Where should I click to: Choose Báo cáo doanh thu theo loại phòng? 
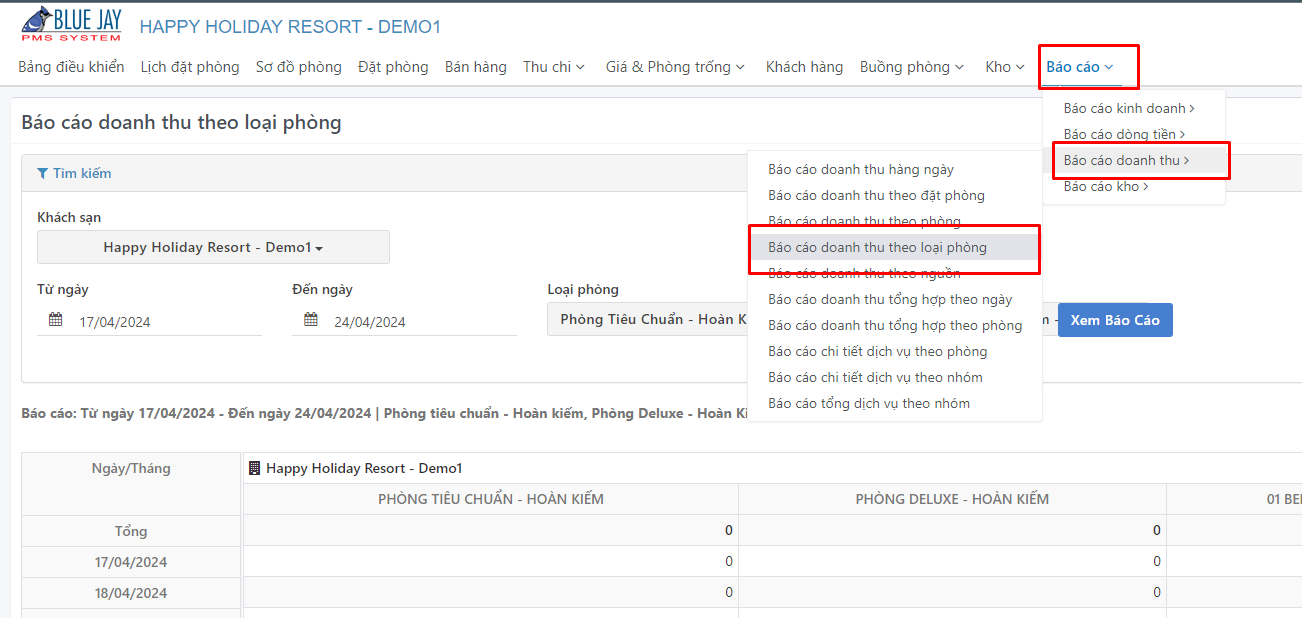point(877,247)
